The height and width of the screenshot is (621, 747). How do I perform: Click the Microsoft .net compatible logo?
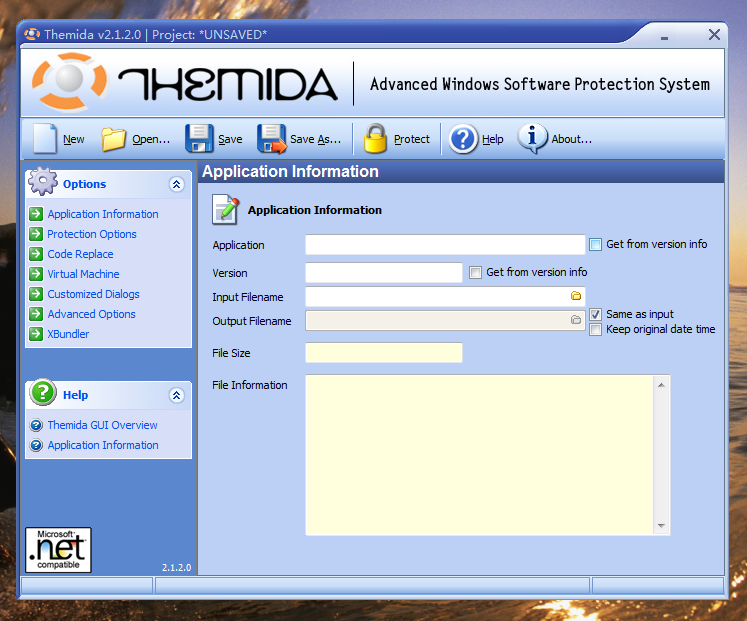58,550
